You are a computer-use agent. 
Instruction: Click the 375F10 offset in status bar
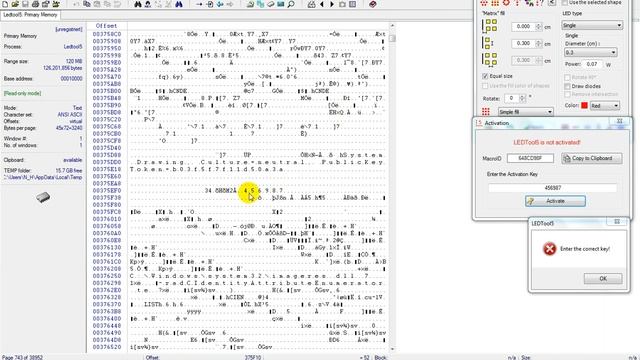(x=253, y=358)
